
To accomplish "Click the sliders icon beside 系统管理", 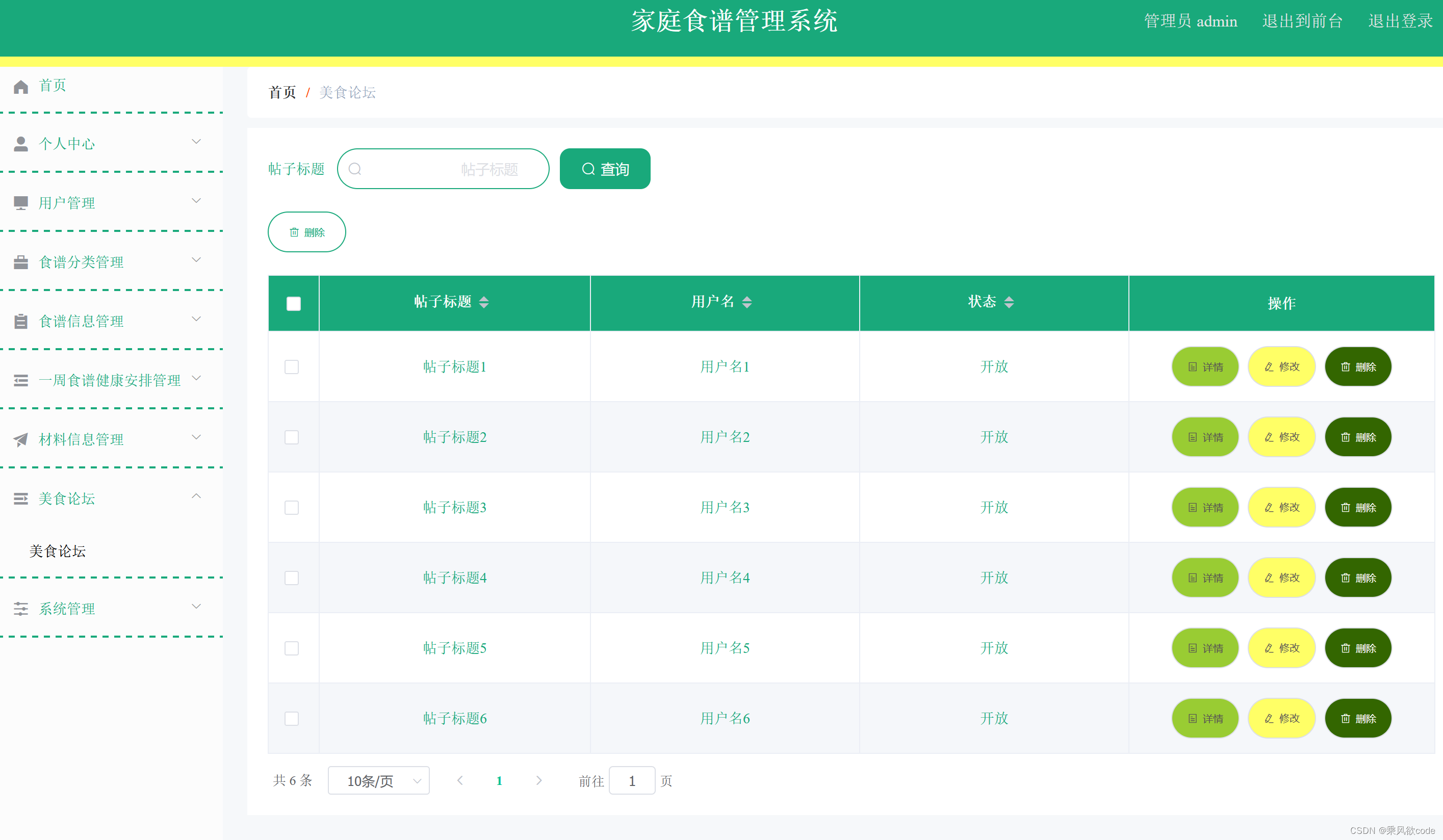I will tap(21, 609).
